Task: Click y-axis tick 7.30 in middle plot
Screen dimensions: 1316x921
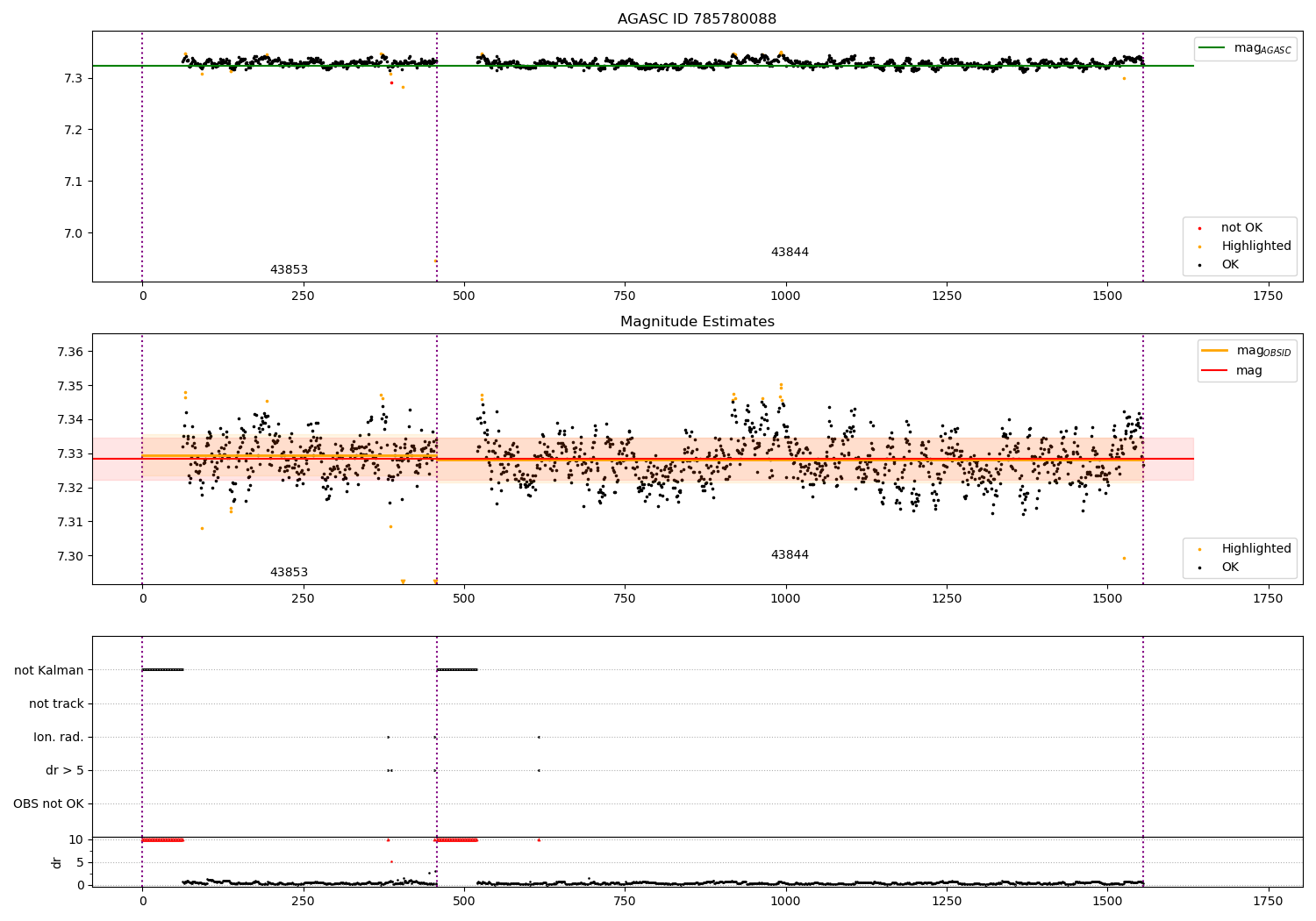Action: [x=70, y=557]
